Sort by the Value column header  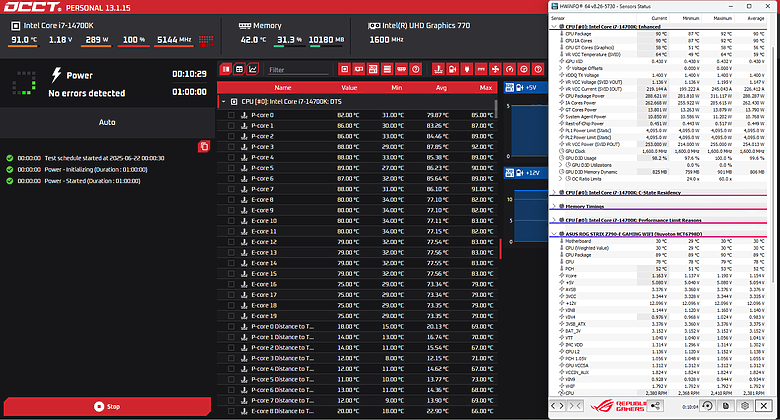[349, 88]
